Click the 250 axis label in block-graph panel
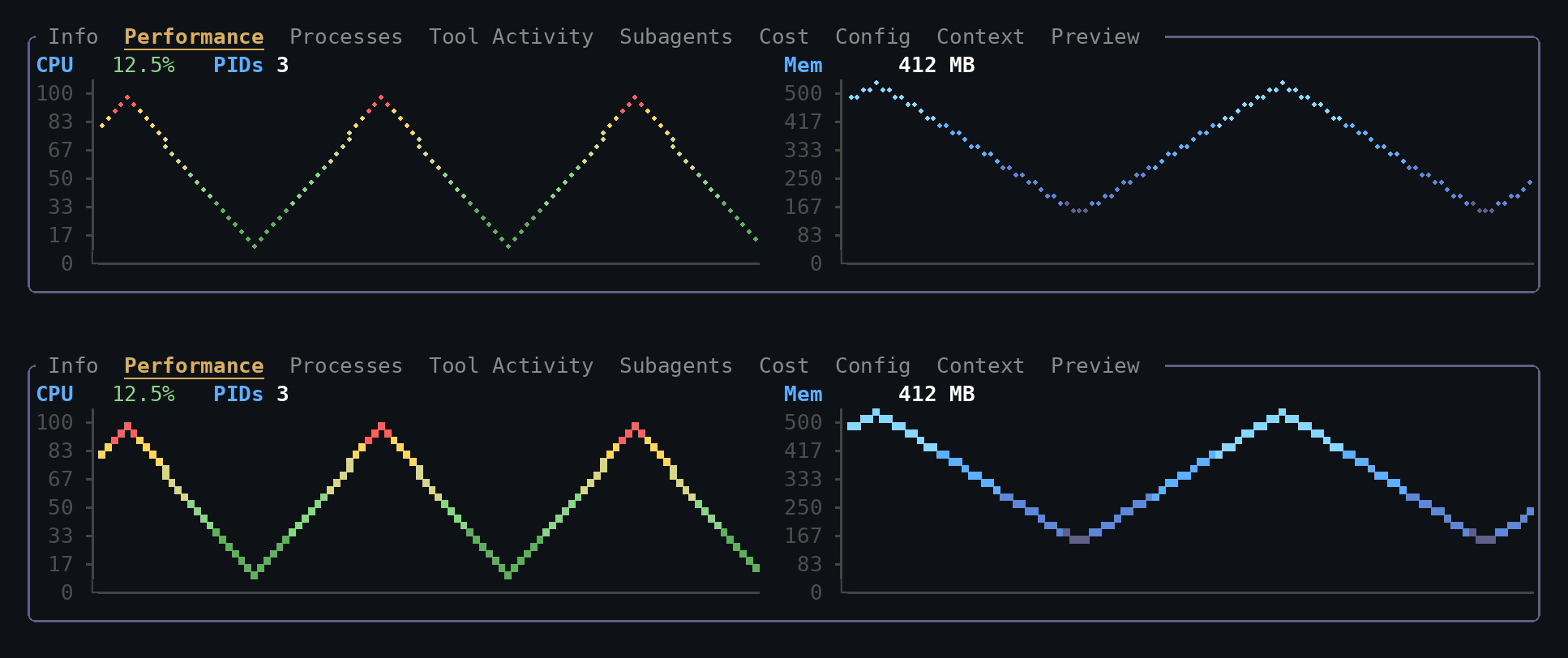The image size is (1568, 658). pyautogui.click(x=803, y=507)
